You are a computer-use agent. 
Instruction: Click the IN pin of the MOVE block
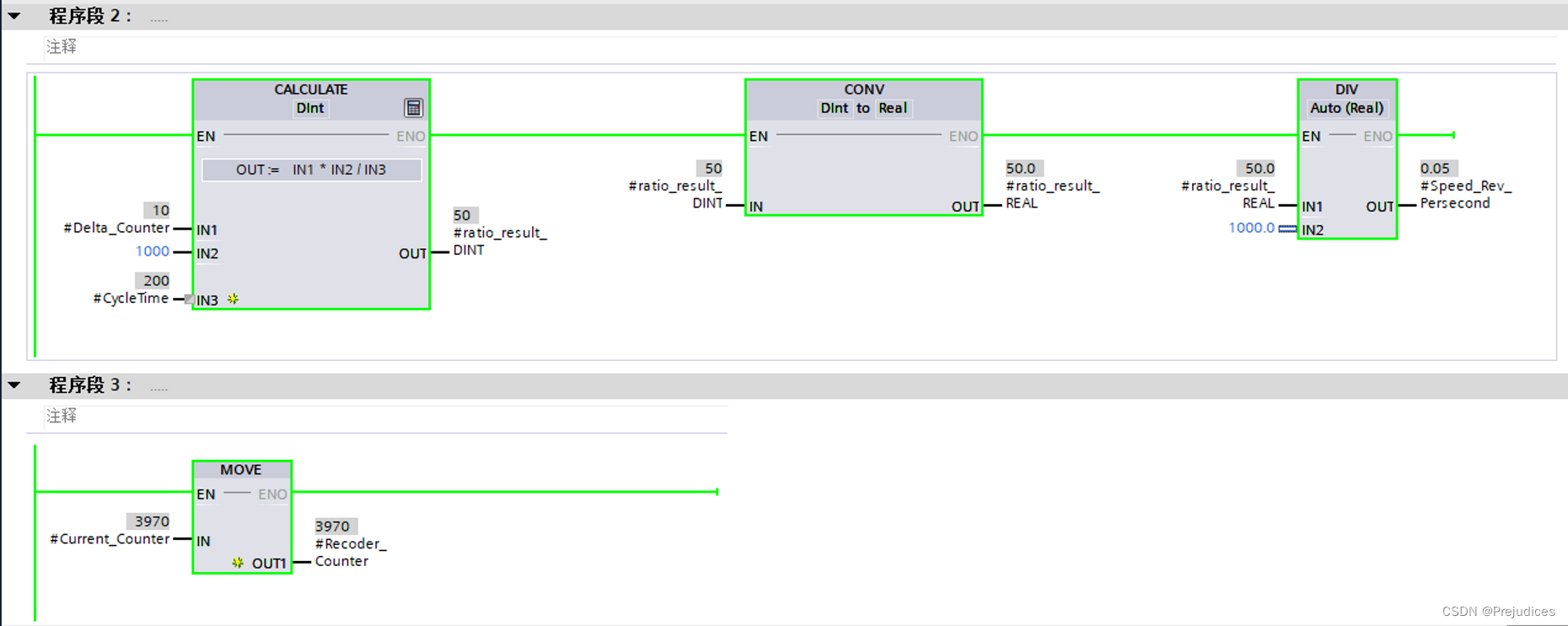click(x=203, y=541)
